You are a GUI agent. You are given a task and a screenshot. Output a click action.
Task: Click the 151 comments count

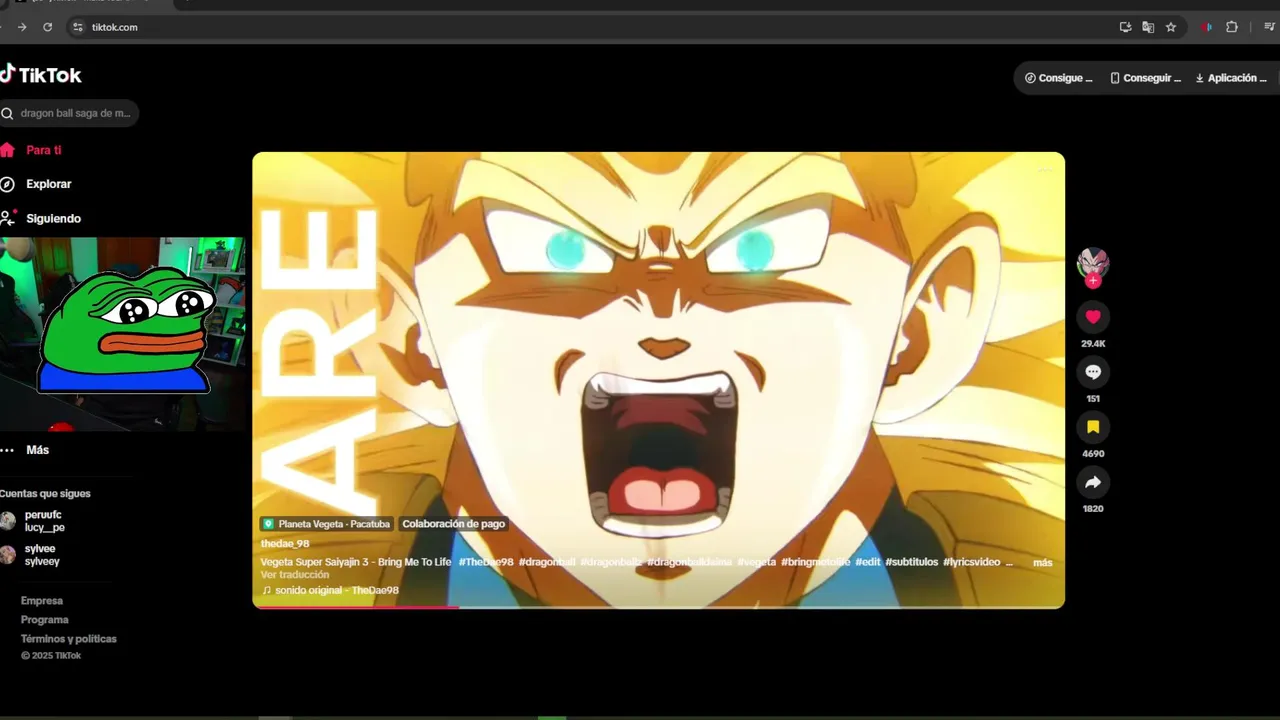coord(1093,399)
